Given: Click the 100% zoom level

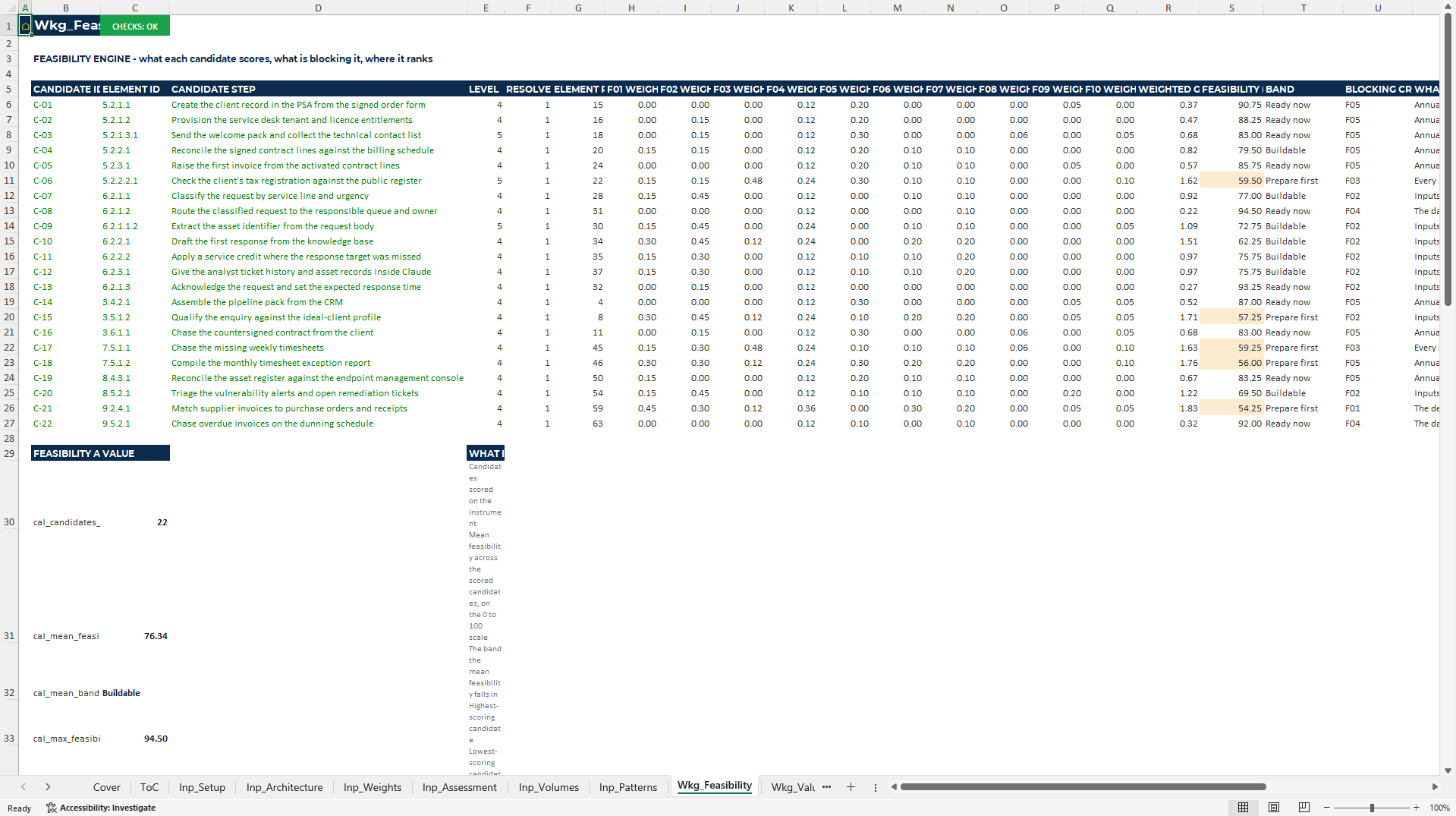Looking at the screenshot, I should click(1439, 808).
